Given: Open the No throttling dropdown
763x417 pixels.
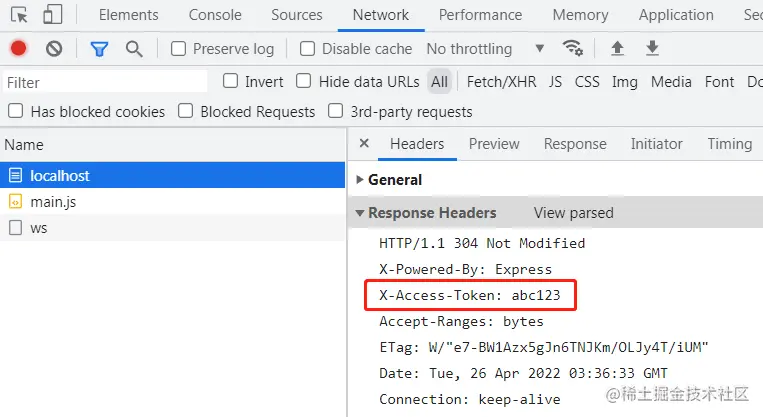Looking at the screenshot, I should point(485,48).
